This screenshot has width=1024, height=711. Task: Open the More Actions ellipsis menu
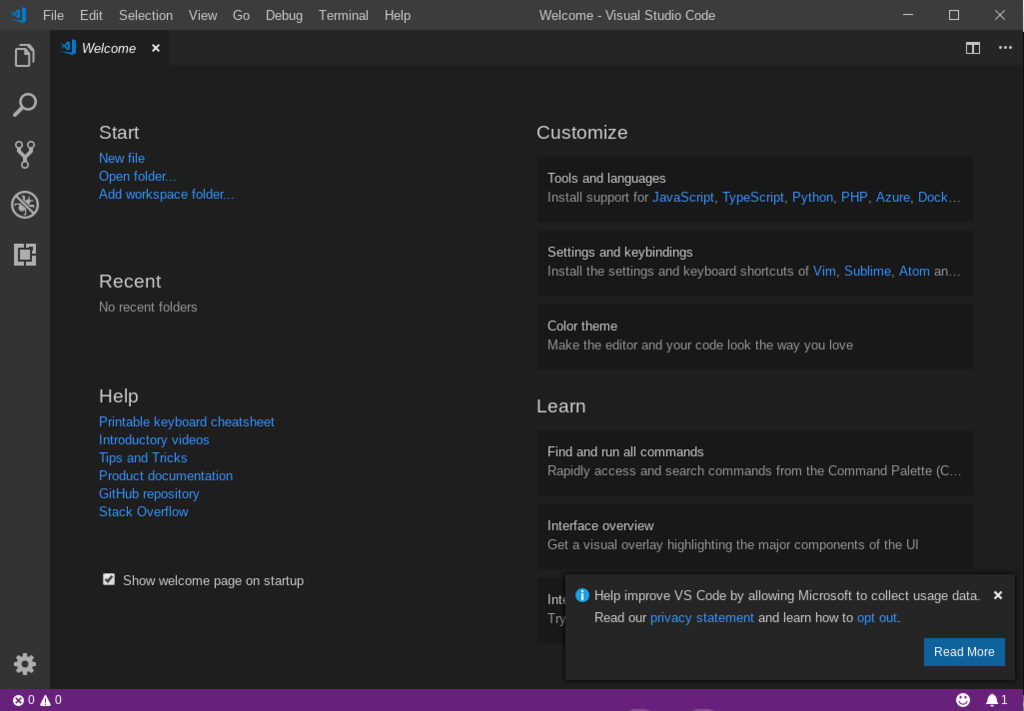click(1005, 48)
